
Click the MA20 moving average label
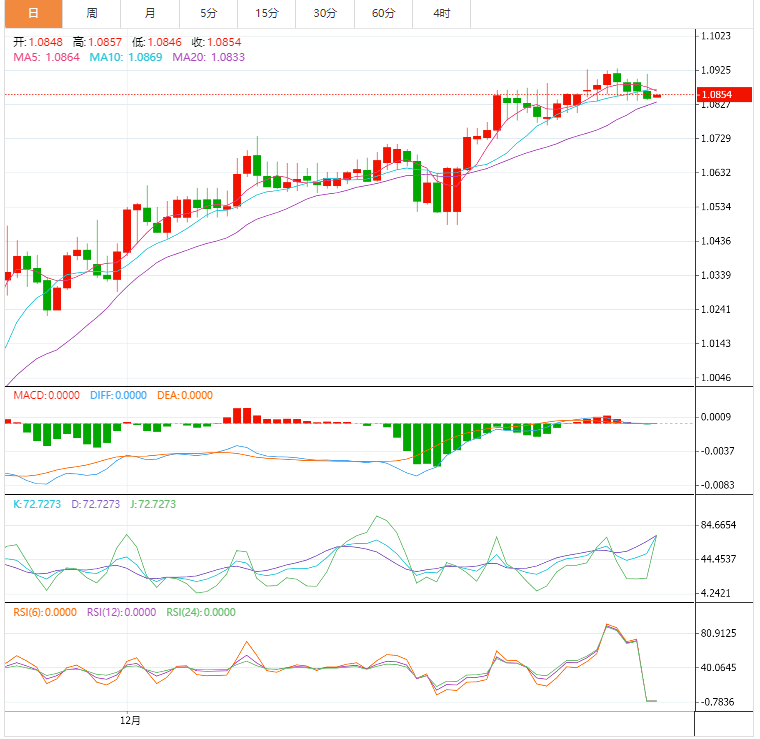tap(209, 58)
